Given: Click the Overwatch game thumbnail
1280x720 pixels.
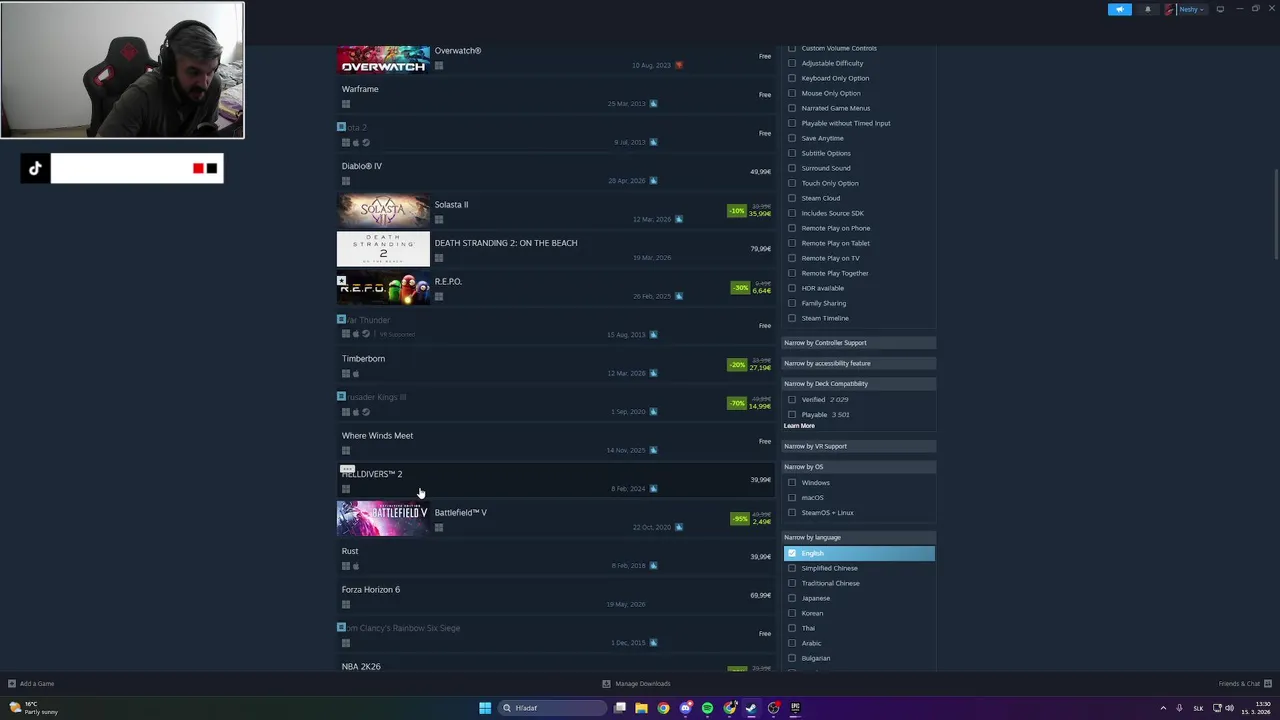Looking at the screenshot, I should [383, 58].
